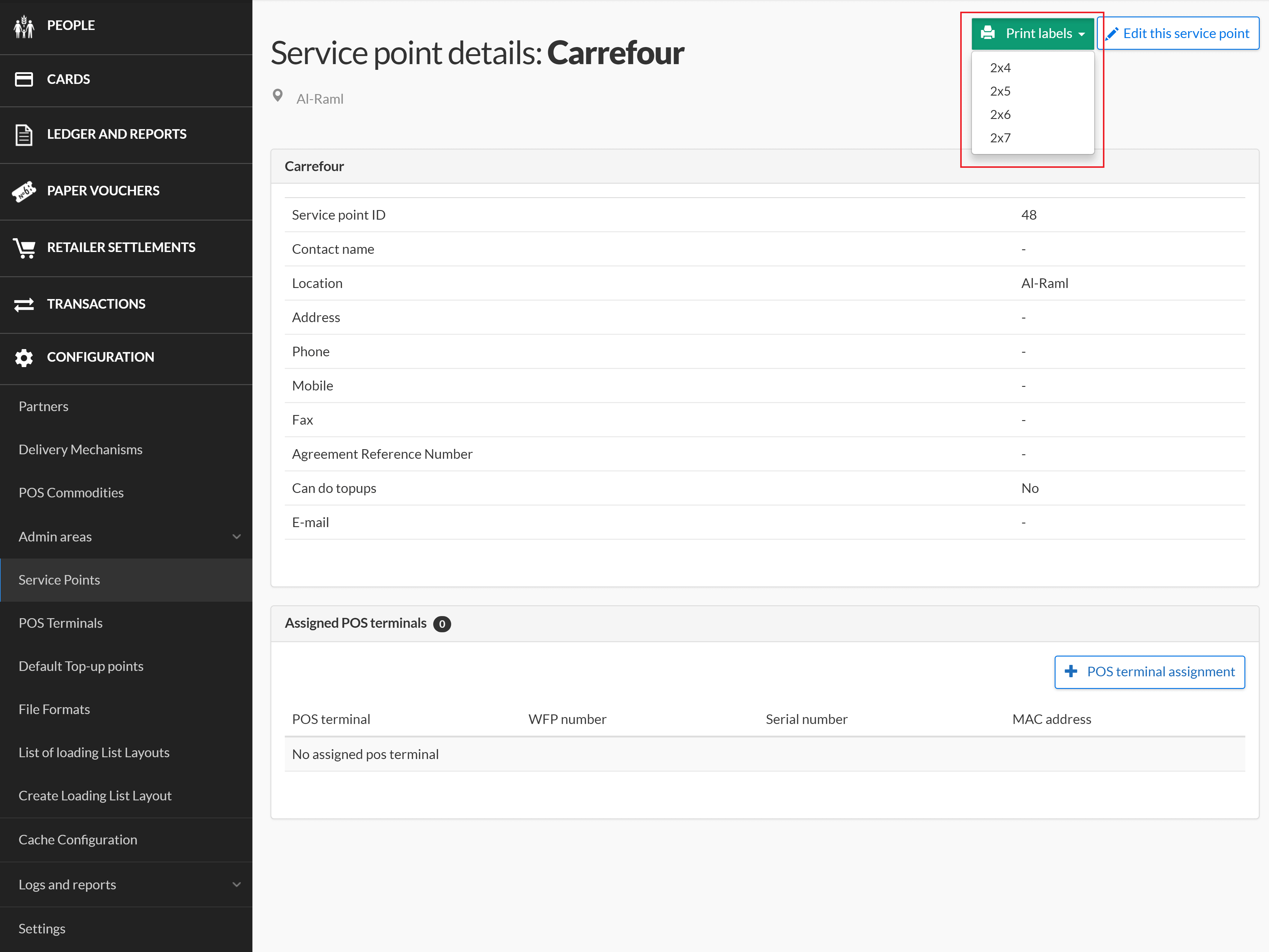Click the Paper Vouchers ticket icon
Image resolution: width=1269 pixels, height=952 pixels.
24,191
